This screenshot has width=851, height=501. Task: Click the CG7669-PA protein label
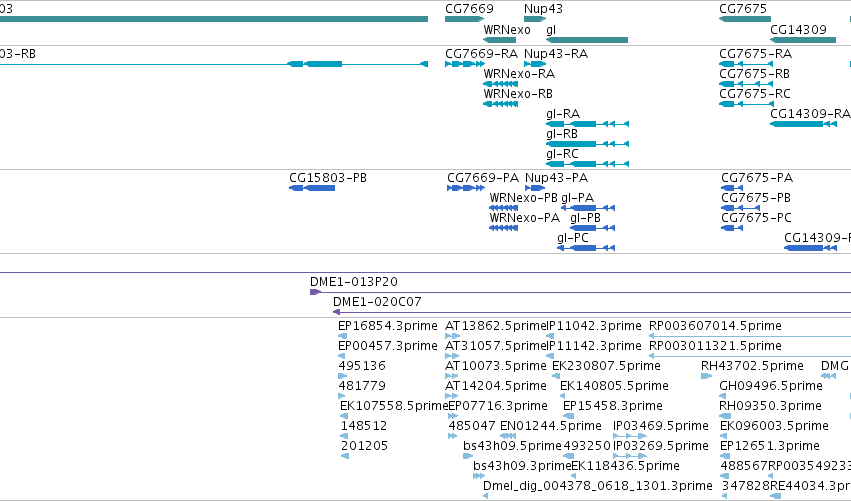(x=483, y=178)
